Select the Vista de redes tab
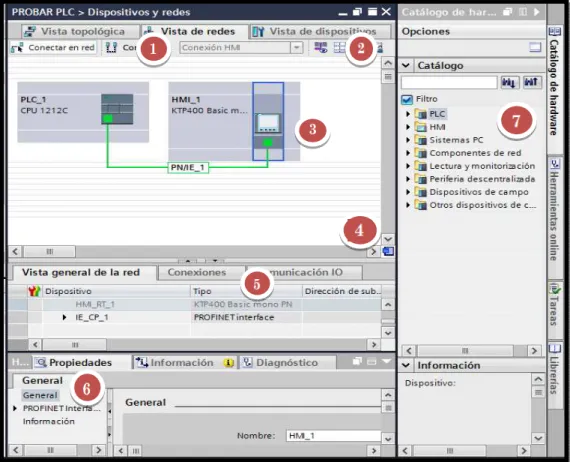The width and height of the screenshot is (570, 462). pos(194,32)
